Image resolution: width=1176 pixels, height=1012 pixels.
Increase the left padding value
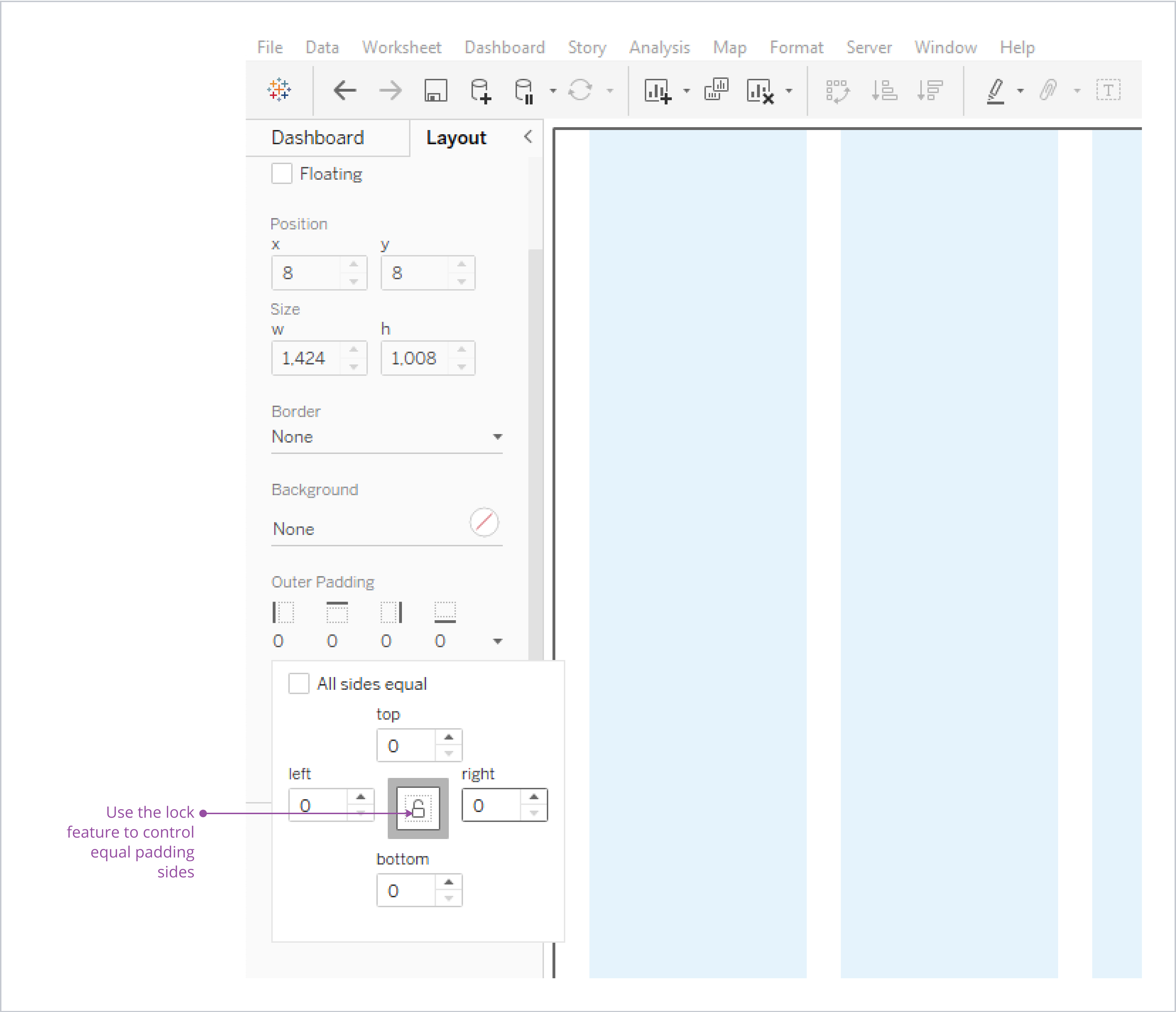tap(360, 797)
